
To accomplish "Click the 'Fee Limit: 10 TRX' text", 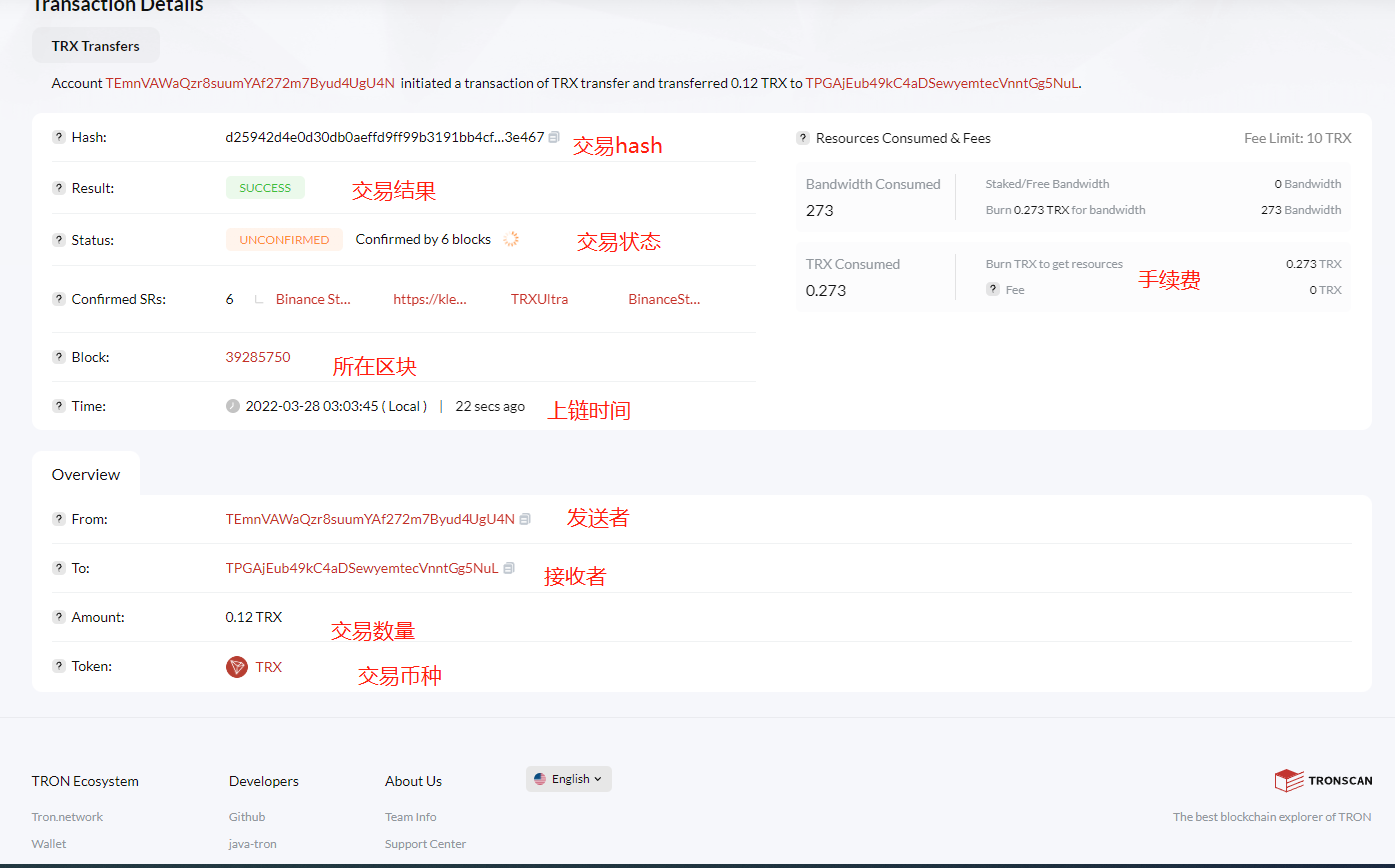I will coord(1298,138).
